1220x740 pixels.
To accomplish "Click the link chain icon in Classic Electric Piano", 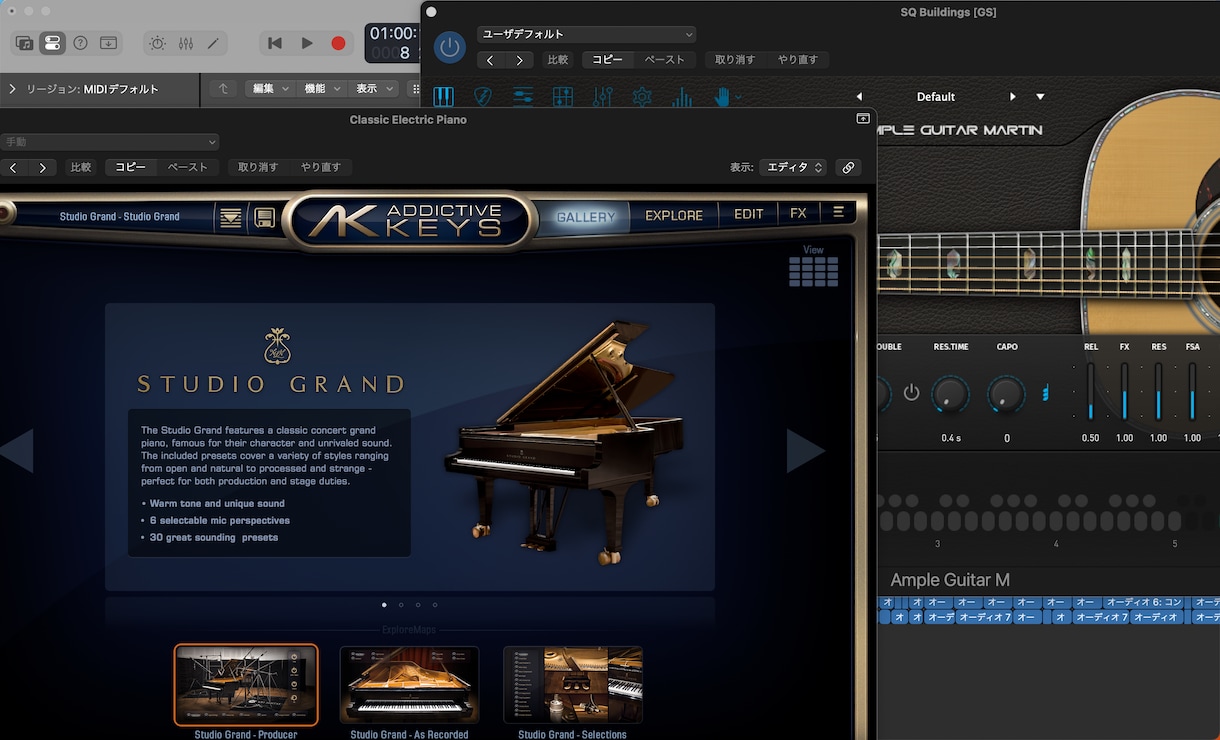I will pyautogui.click(x=848, y=167).
